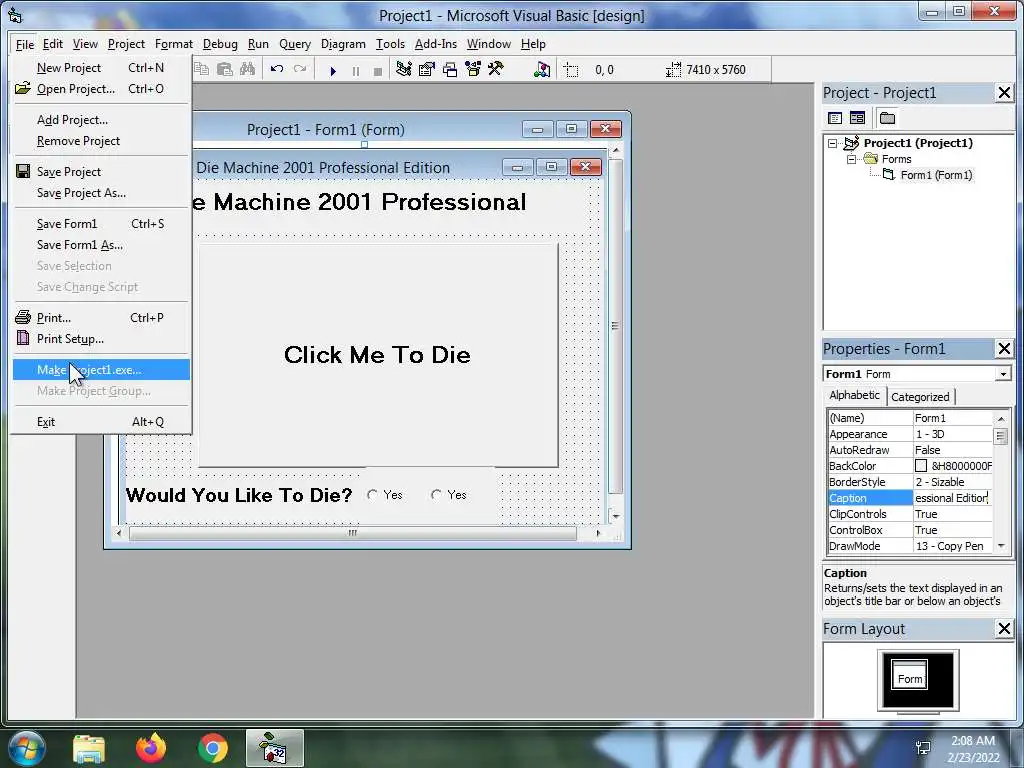Image resolution: width=1024 pixels, height=768 pixels.
Task: Select the left Yes radio button
Action: click(x=372, y=495)
